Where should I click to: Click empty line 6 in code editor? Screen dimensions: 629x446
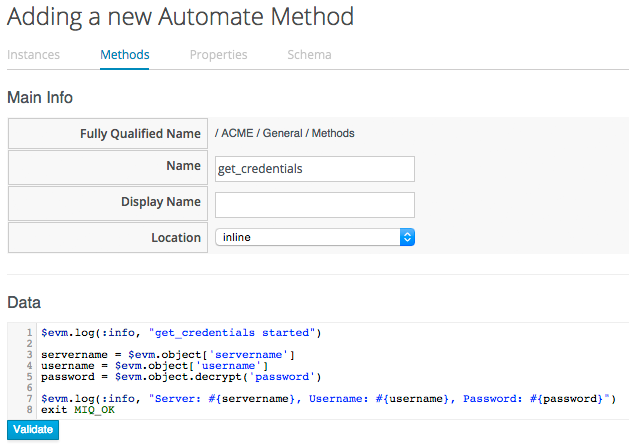pos(200,388)
